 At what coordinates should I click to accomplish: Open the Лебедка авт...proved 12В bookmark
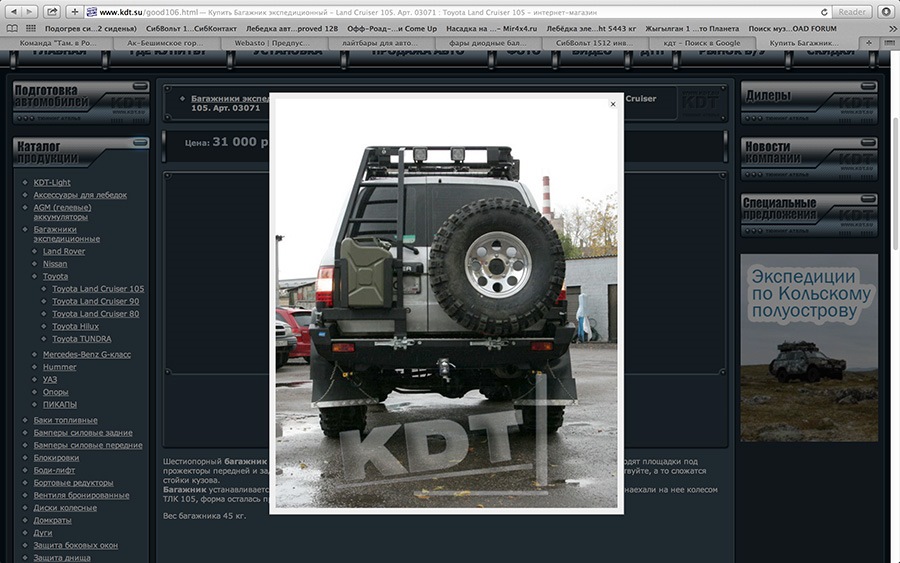click(x=292, y=29)
